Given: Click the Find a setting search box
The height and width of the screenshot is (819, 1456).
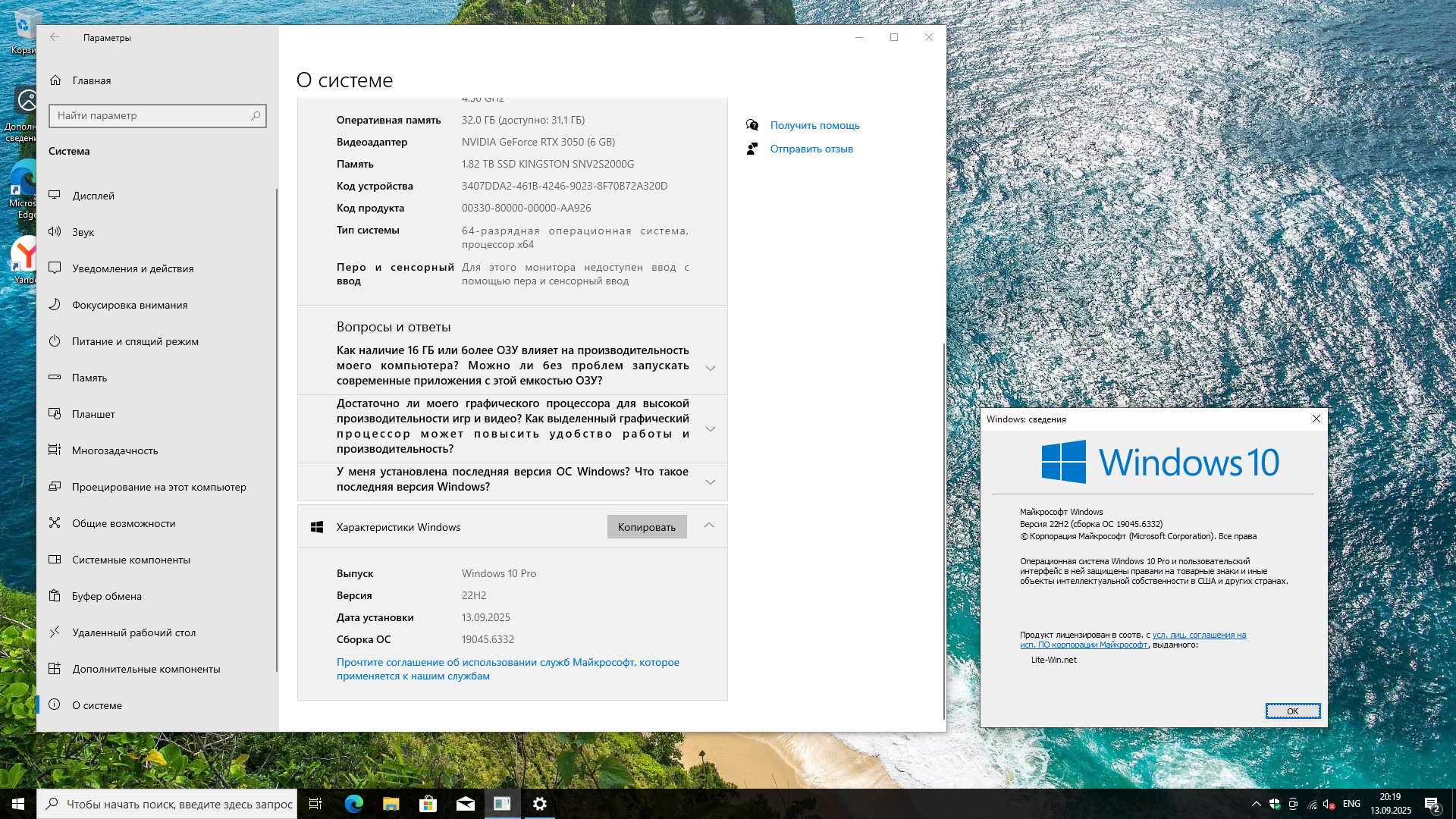Looking at the screenshot, I should (x=152, y=115).
